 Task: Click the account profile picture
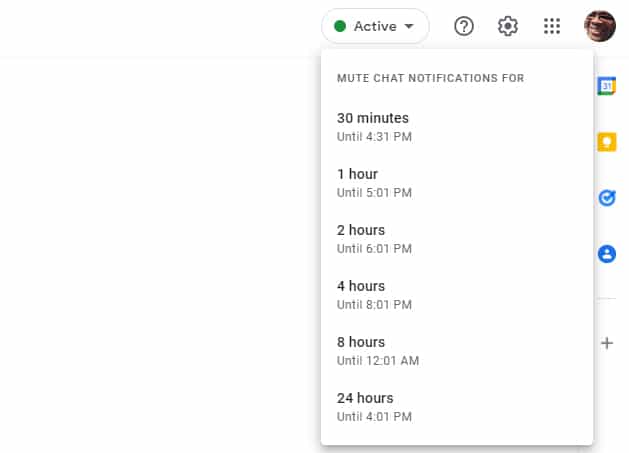pos(600,26)
